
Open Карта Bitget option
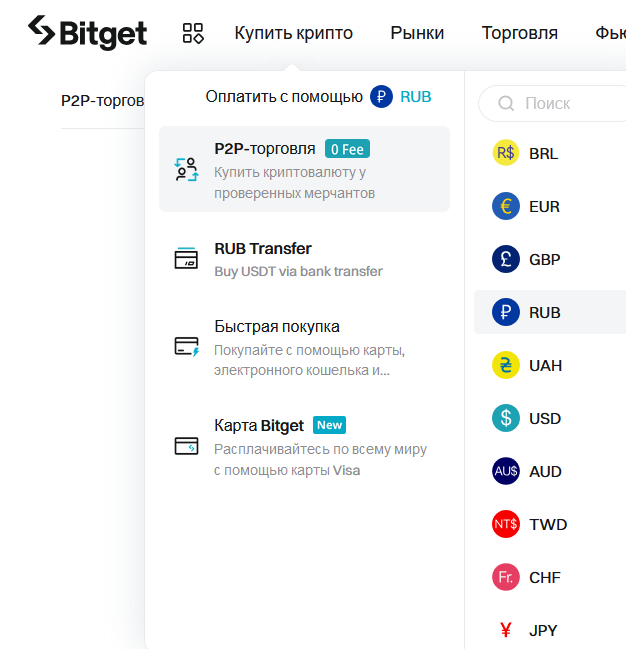point(304,447)
